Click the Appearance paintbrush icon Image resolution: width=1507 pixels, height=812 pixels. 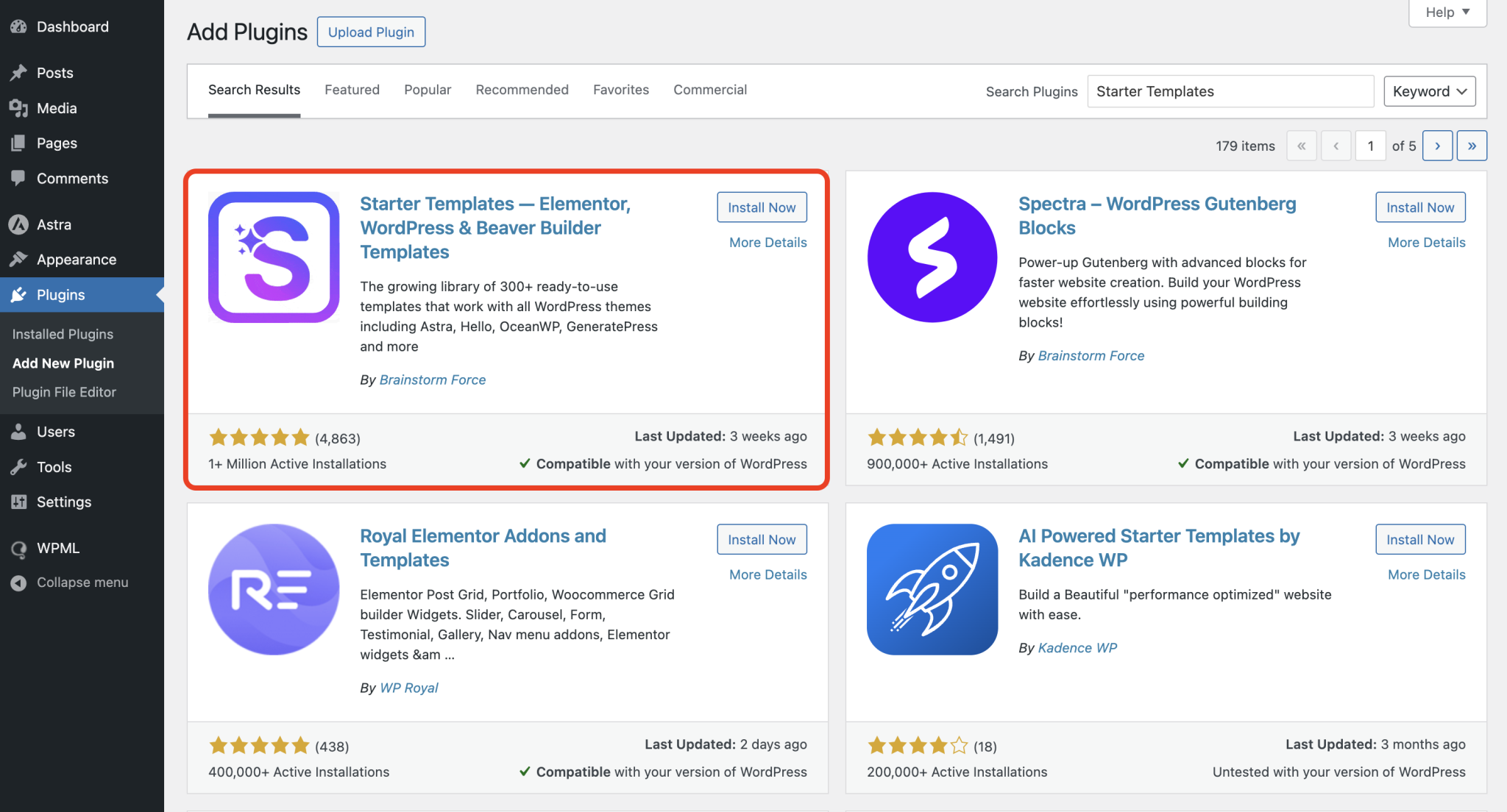click(x=19, y=260)
